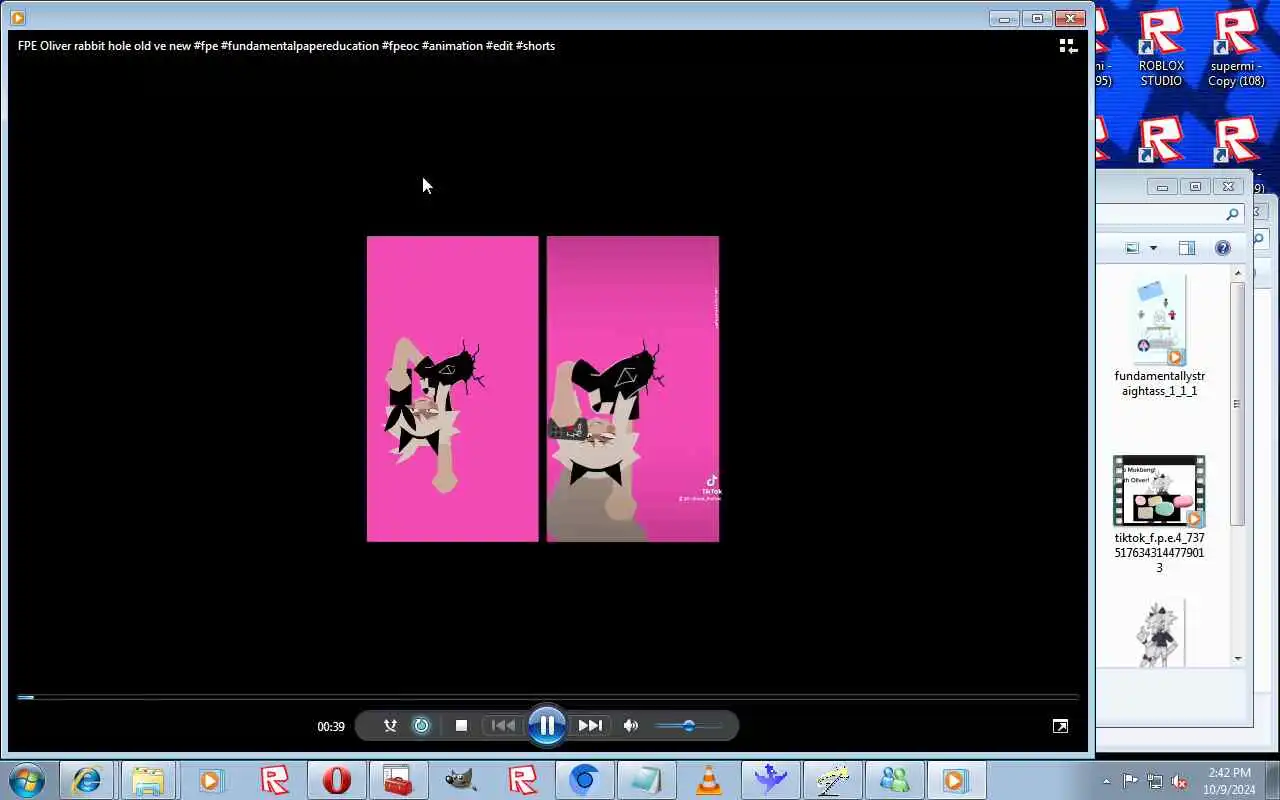The image size is (1280, 800).
Task: Select the character image thumbnail at the bottom of Explorer
Action: click(1159, 633)
